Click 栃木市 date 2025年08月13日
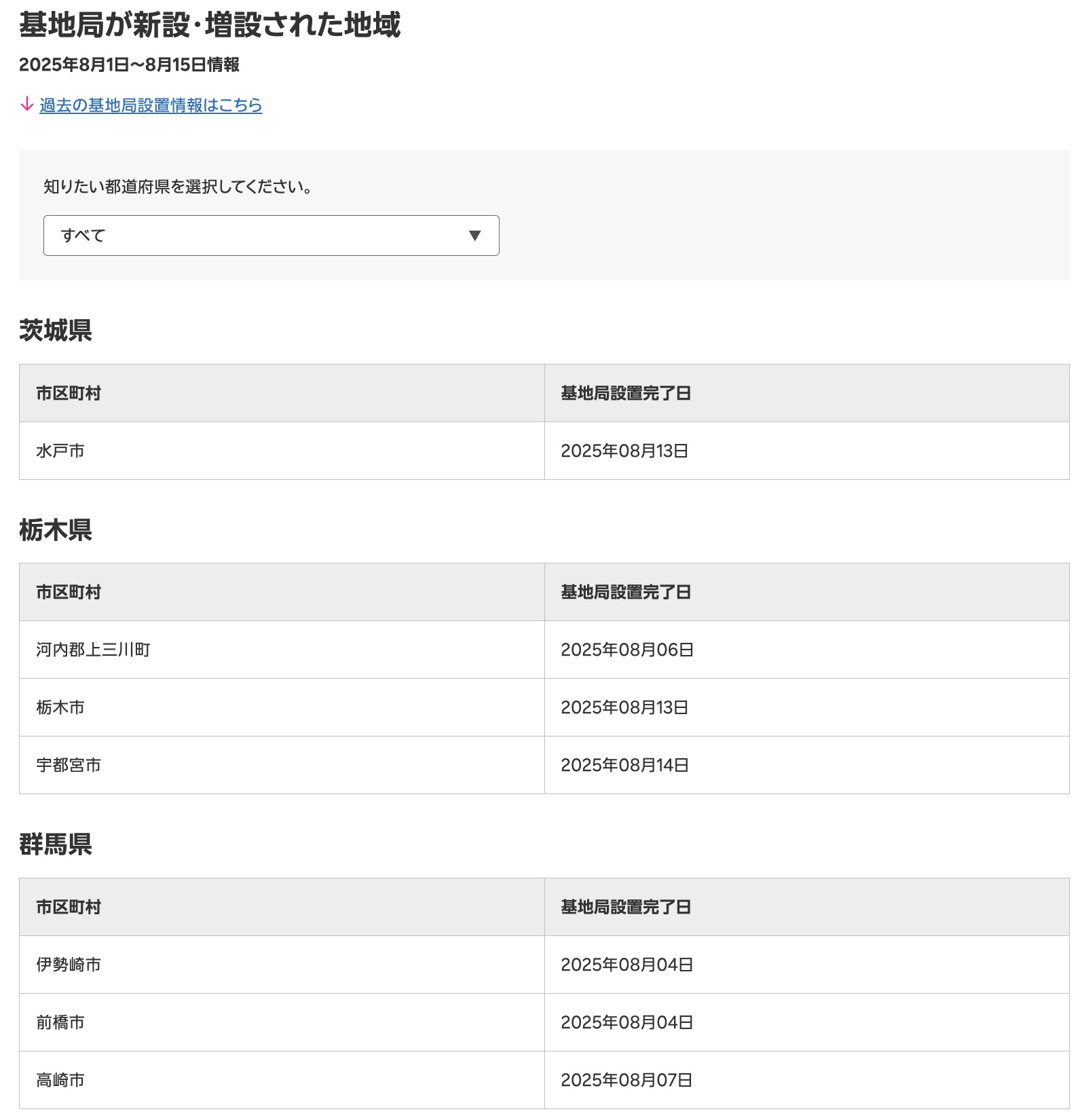Screen dimensions: 1086x1120 click(x=806, y=707)
